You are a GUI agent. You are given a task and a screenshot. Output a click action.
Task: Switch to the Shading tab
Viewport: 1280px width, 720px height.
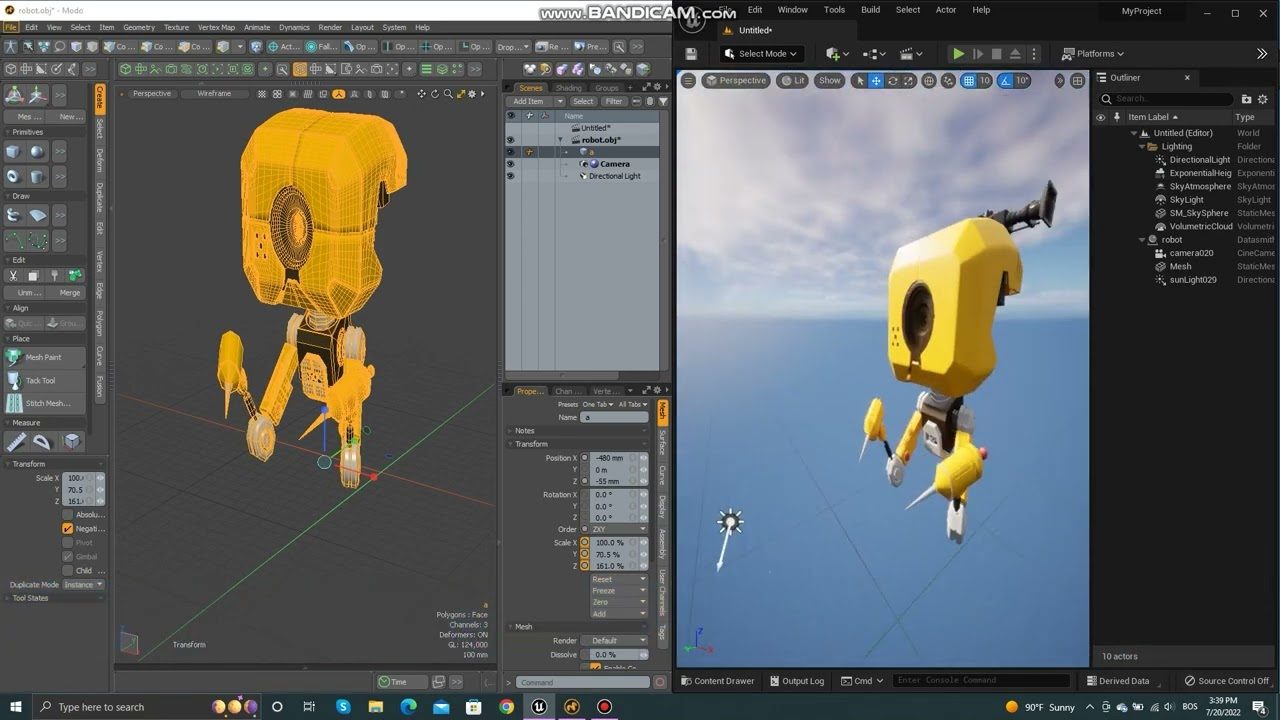click(568, 88)
